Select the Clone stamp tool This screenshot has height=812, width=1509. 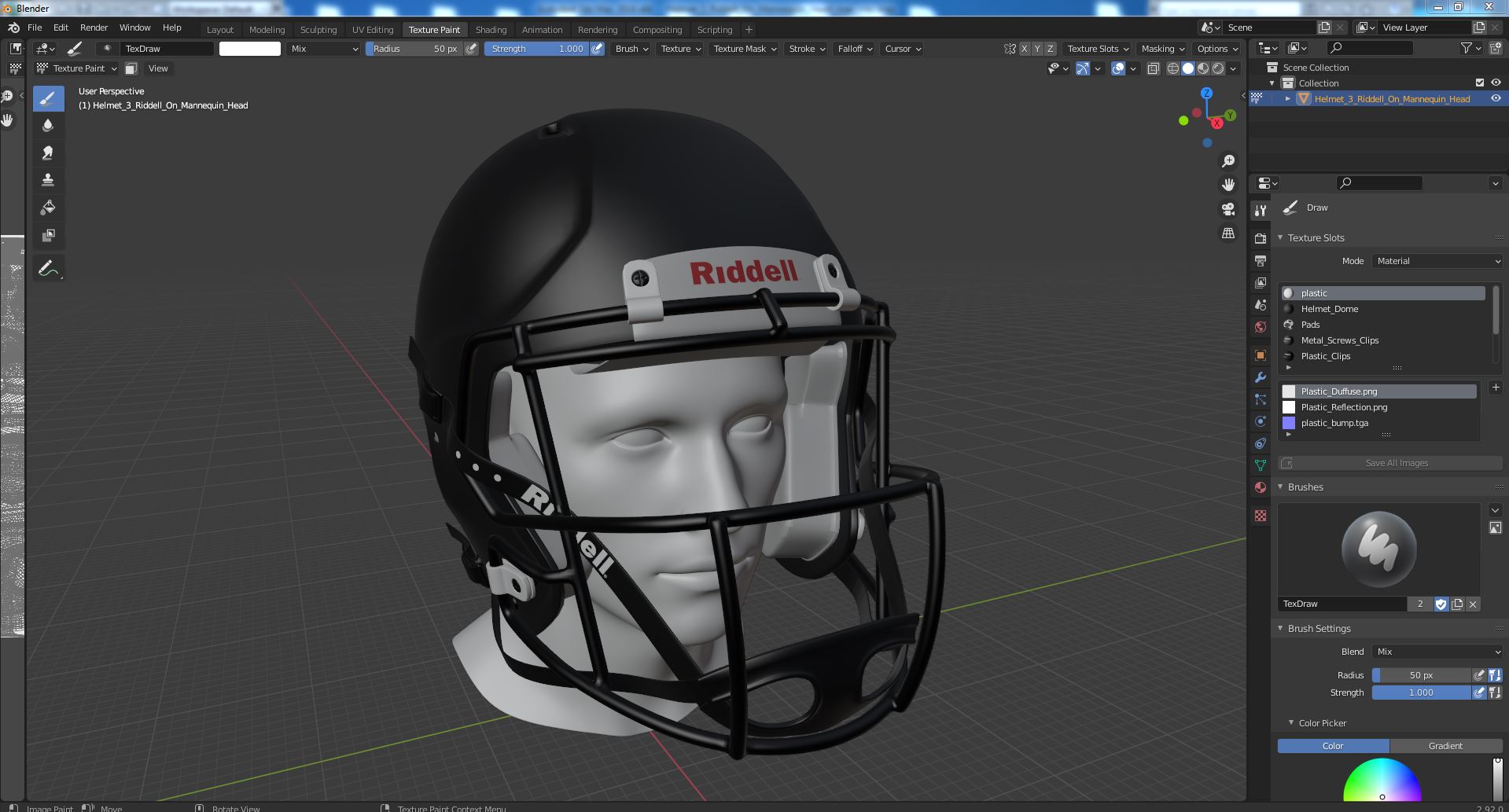(x=48, y=180)
